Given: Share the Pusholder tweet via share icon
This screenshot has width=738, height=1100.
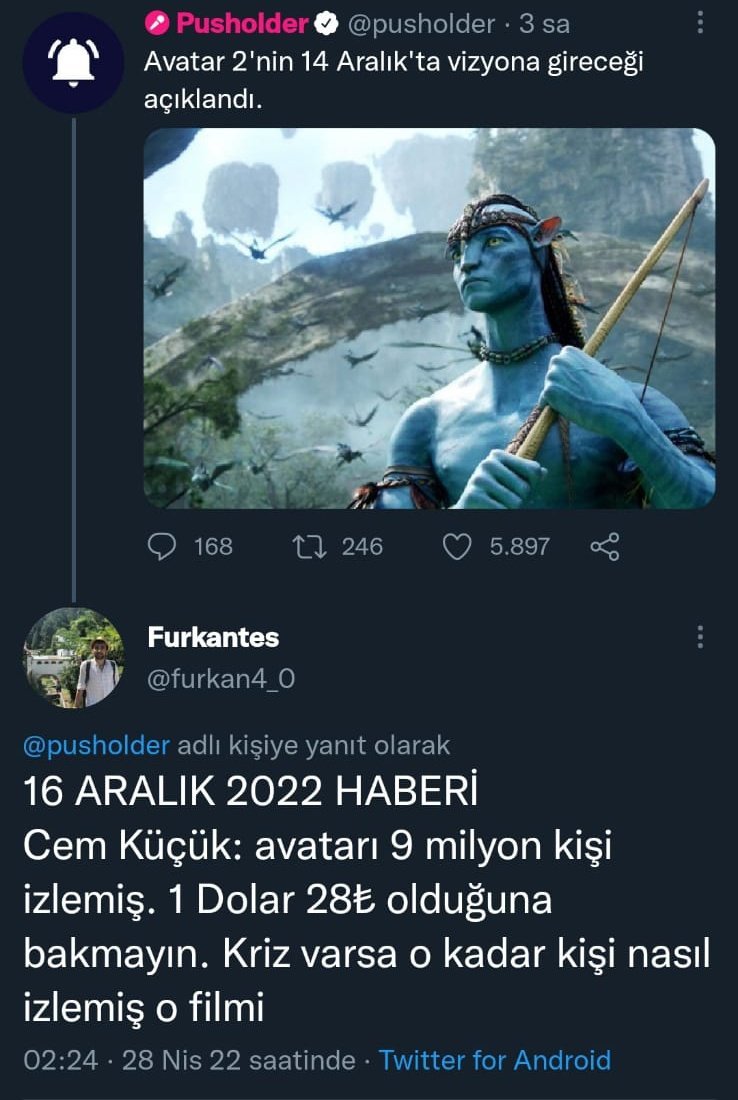Looking at the screenshot, I should (x=605, y=546).
